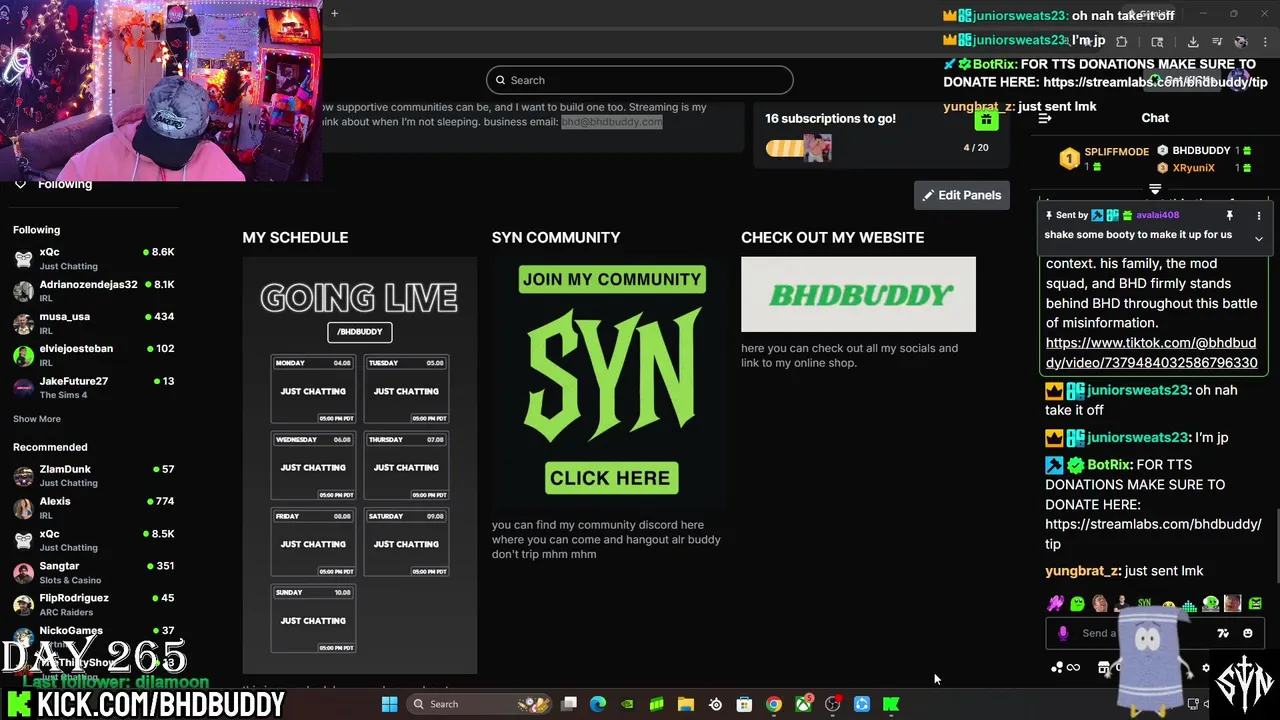This screenshot has width=1280, height=720.
Task: Expand the gift leaderboard handle
Action: 1155,189
